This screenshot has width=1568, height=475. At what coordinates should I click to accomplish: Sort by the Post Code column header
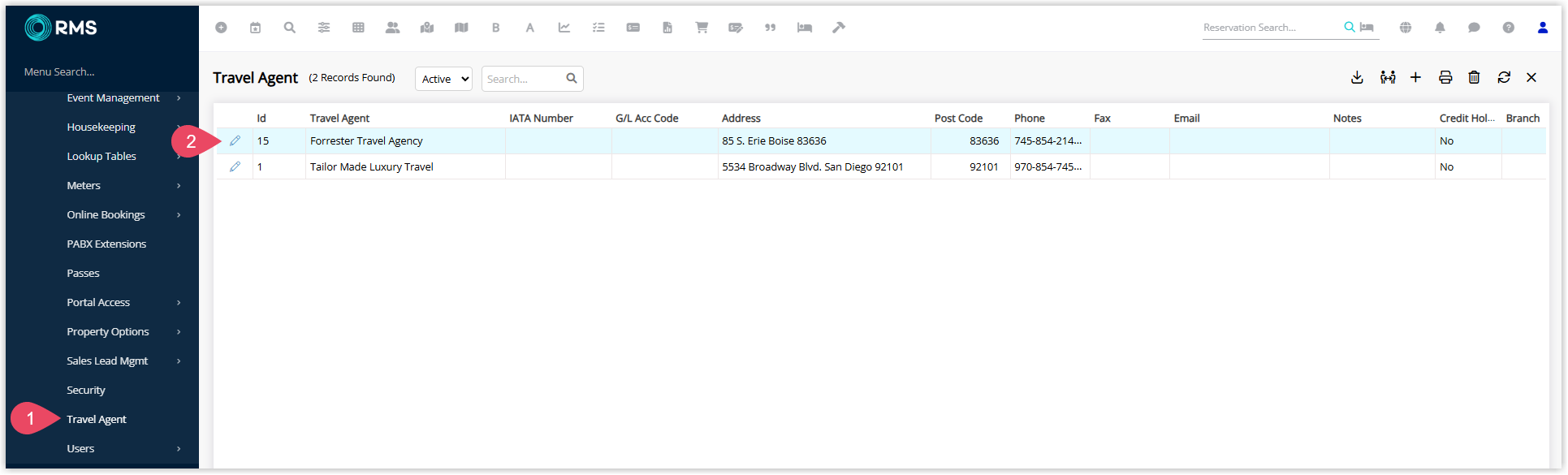pyautogui.click(x=958, y=118)
